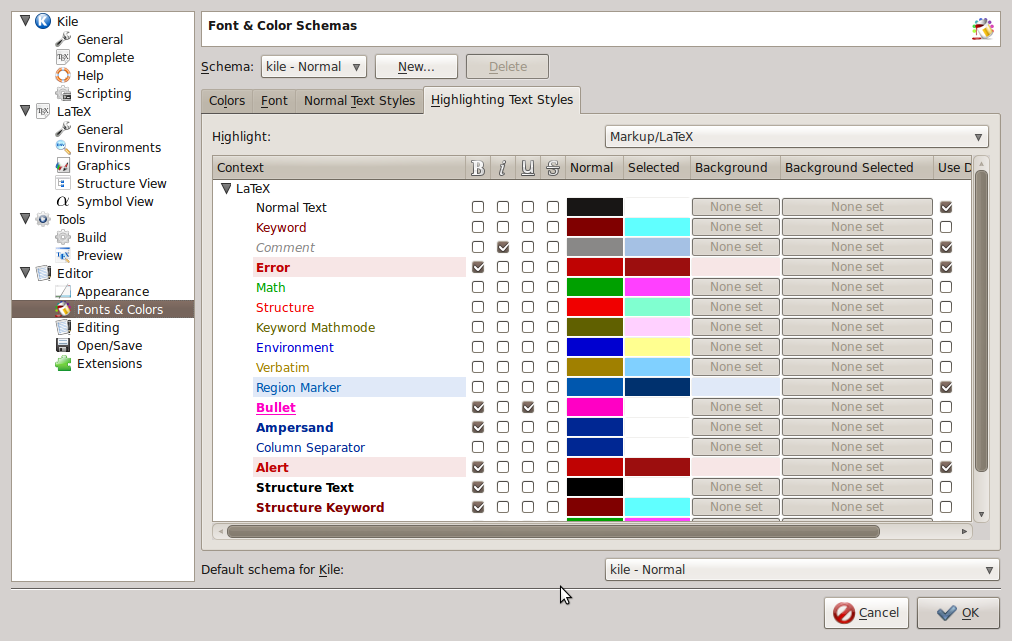Screen dimensions: 1012x641
Task: Collapse the Kile tree section
Action: click(x=25, y=21)
